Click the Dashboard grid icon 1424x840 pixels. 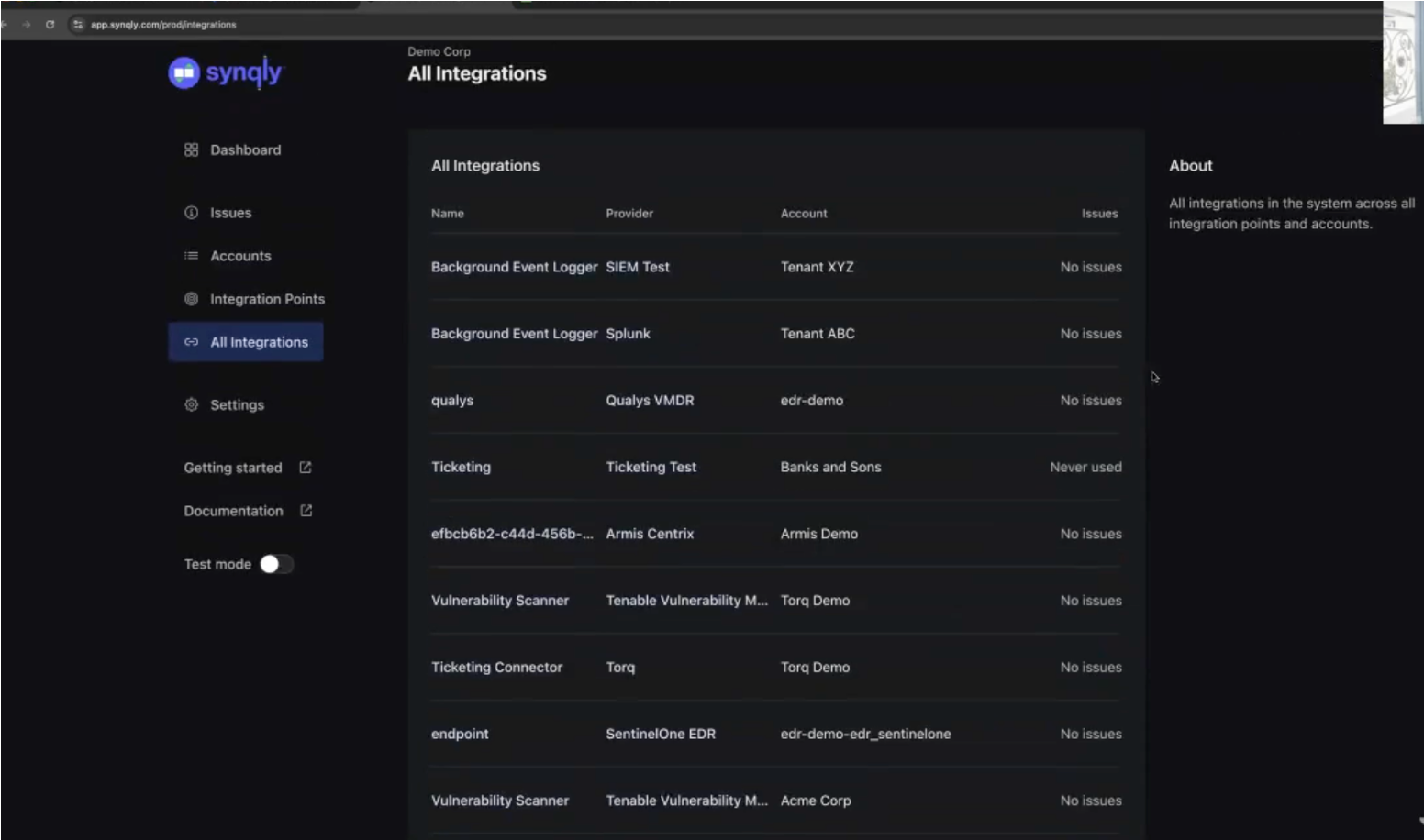[191, 149]
